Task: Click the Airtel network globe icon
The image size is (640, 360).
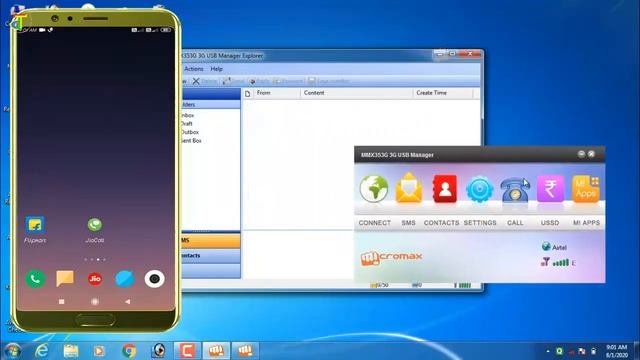Action: point(546,246)
